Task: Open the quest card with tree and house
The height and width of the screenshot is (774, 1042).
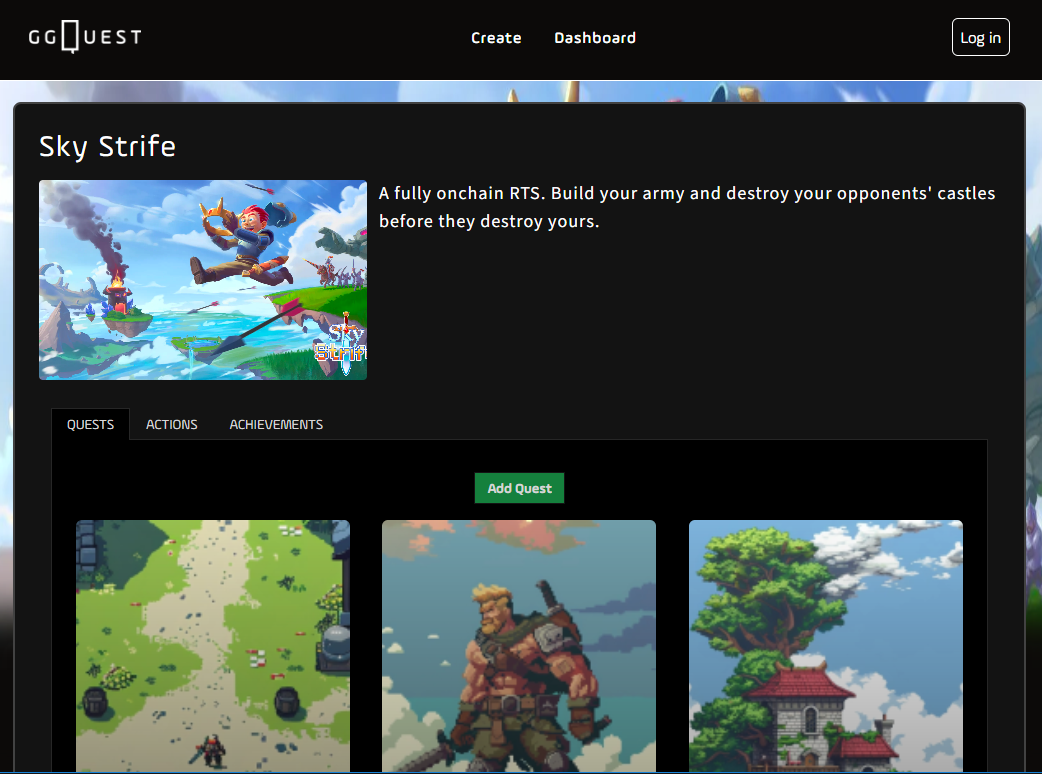Action: coord(825,646)
